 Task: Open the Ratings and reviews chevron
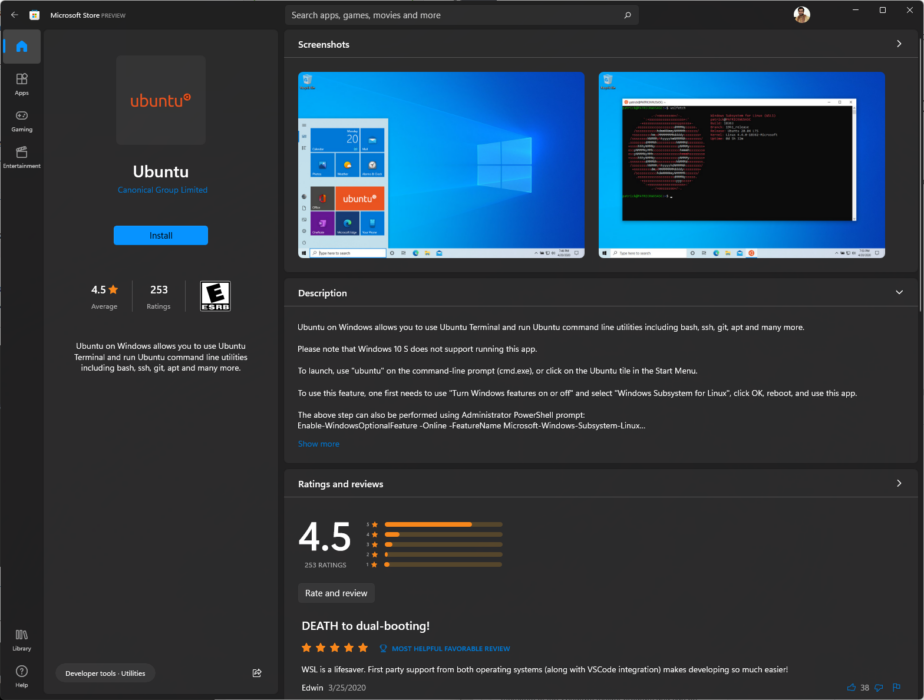(899, 483)
